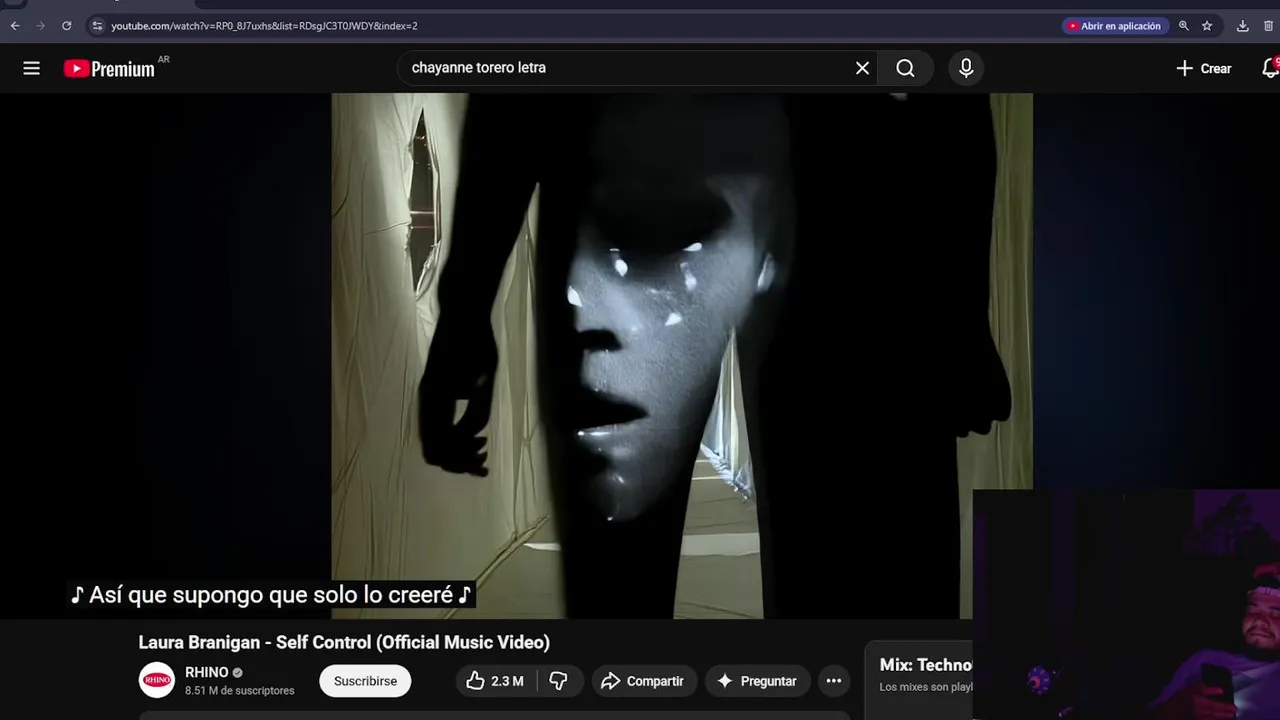Click Abrir en aplicación button
The image size is (1280, 720).
1114,26
